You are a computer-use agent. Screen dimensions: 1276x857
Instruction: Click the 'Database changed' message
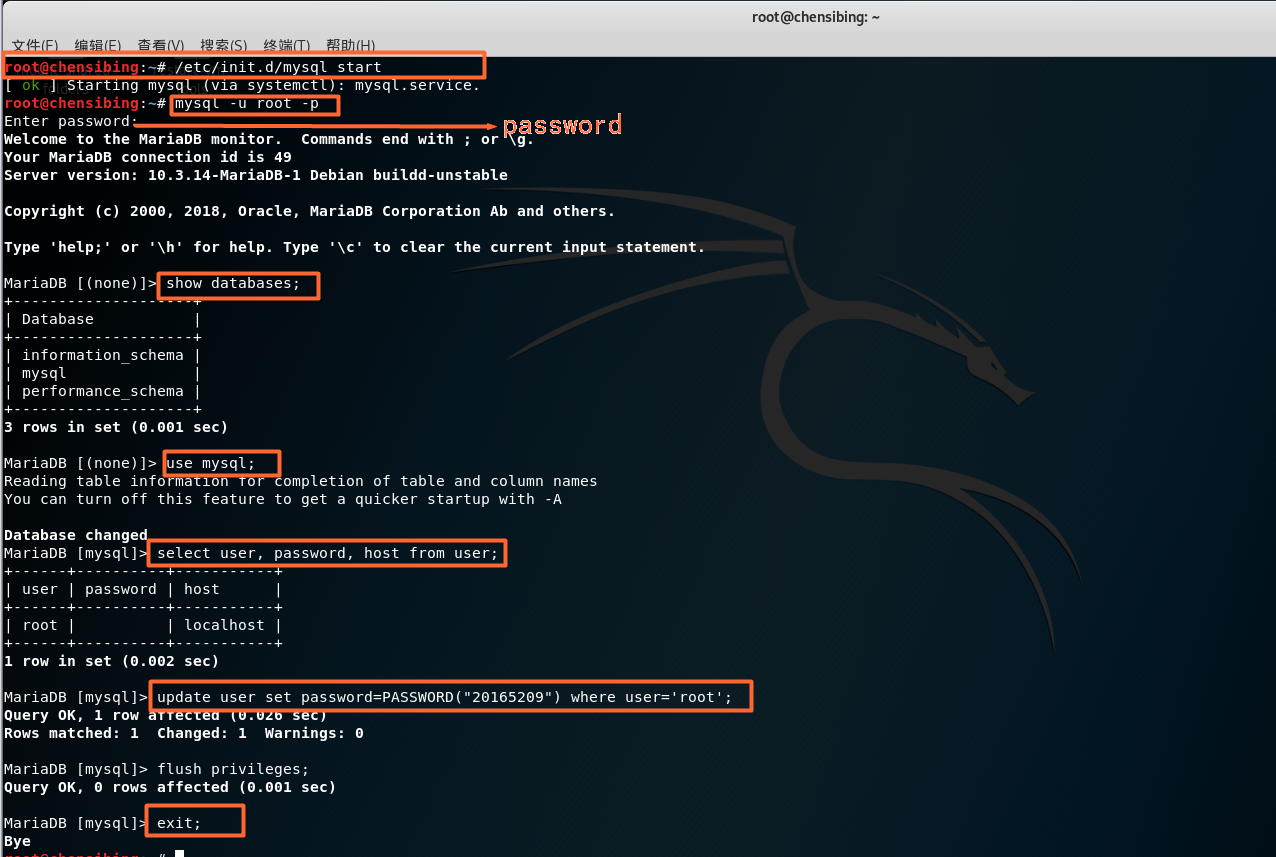76,535
